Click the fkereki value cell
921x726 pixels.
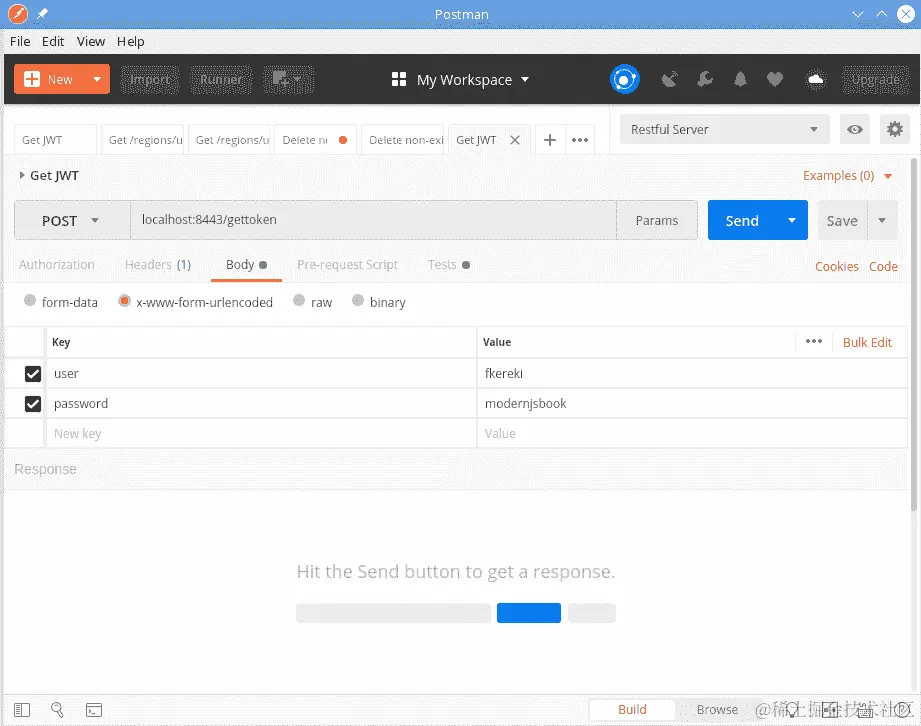pos(693,374)
